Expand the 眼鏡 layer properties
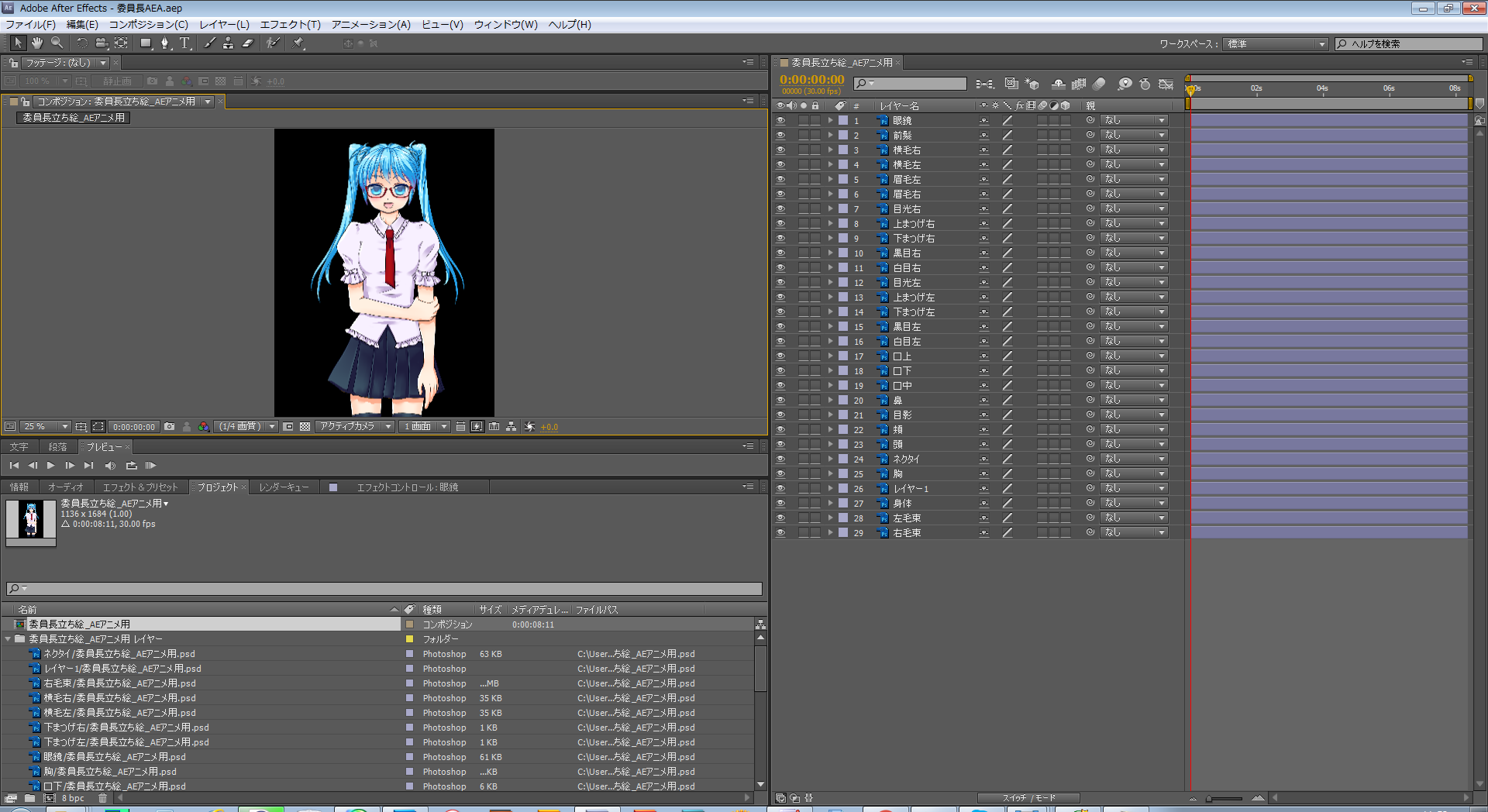 pyautogui.click(x=830, y=121)
